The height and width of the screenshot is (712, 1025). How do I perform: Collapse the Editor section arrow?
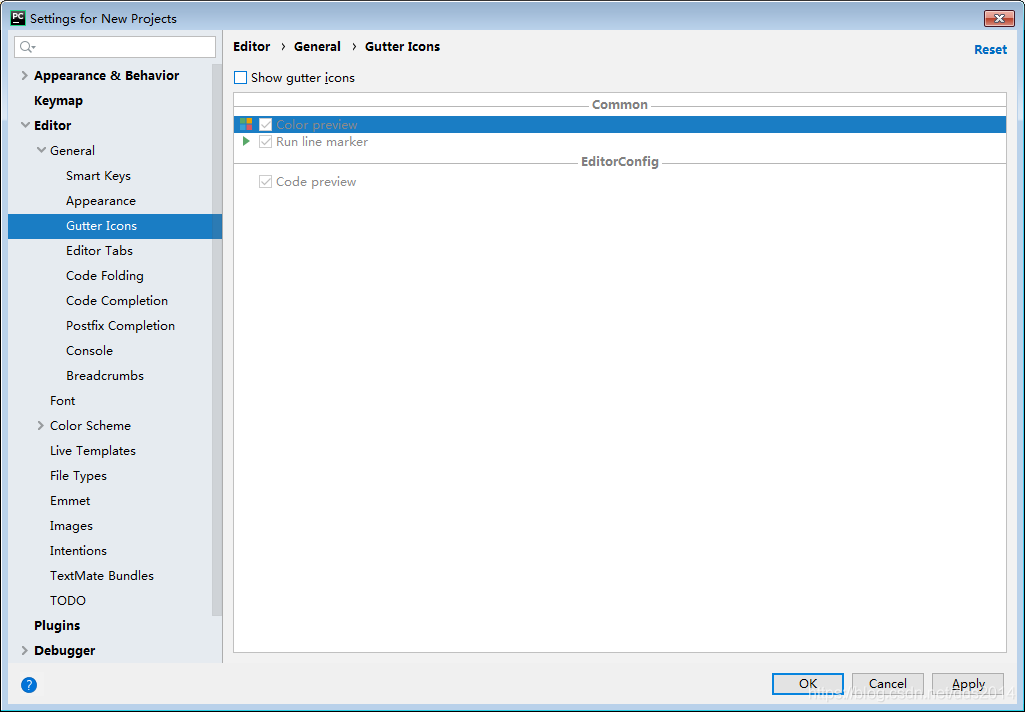[25, 125]
